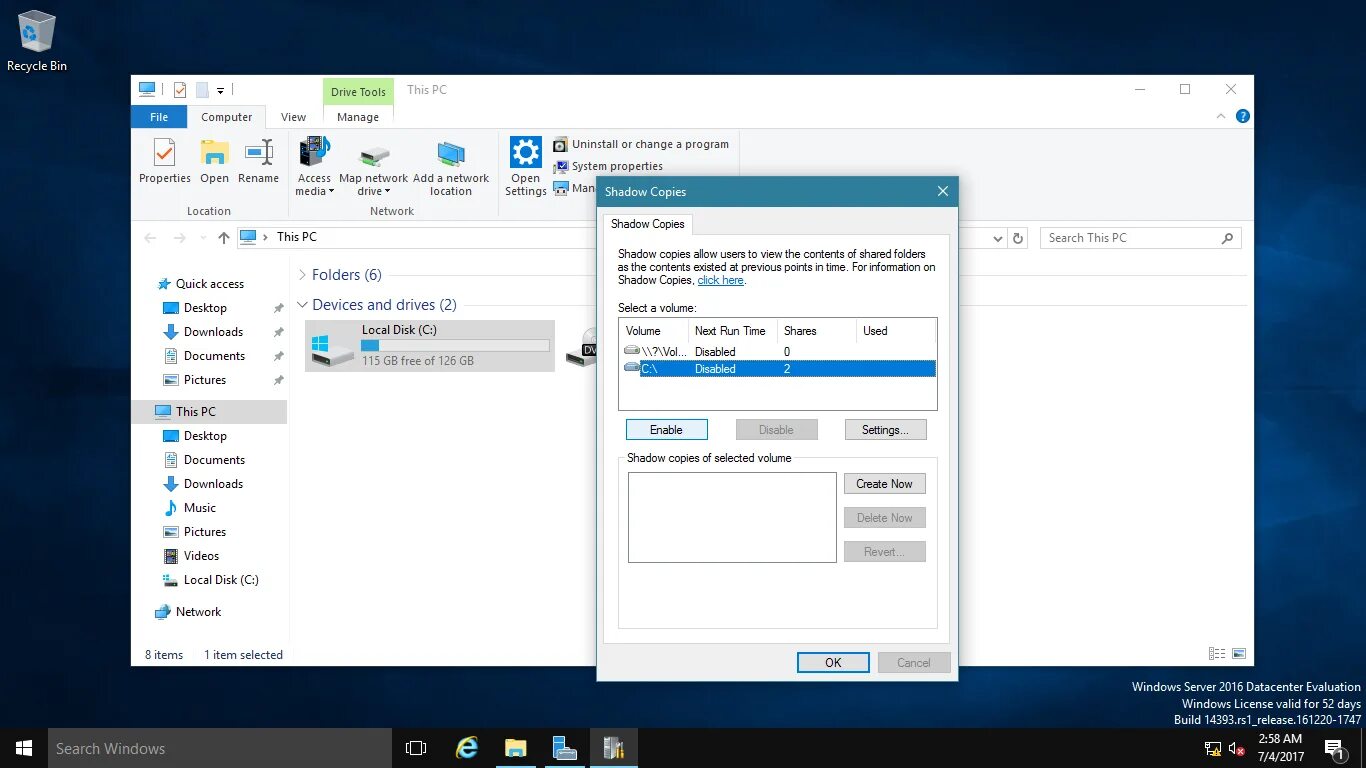Click the Next Run Time column header
The image size is (1366, 768).
pos(732,331)
